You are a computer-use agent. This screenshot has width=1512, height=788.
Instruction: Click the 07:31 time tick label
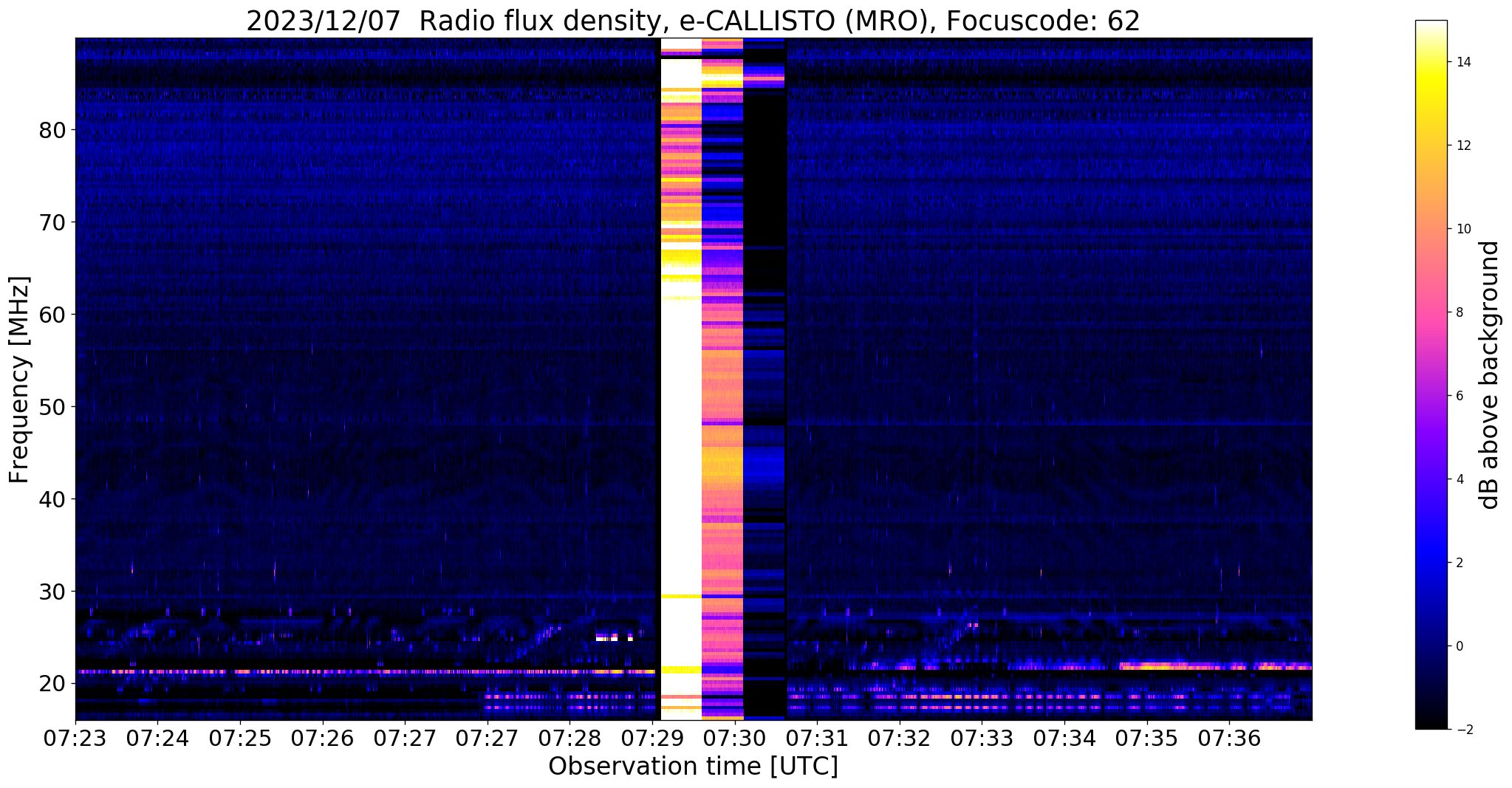click(x=817, y=738)
